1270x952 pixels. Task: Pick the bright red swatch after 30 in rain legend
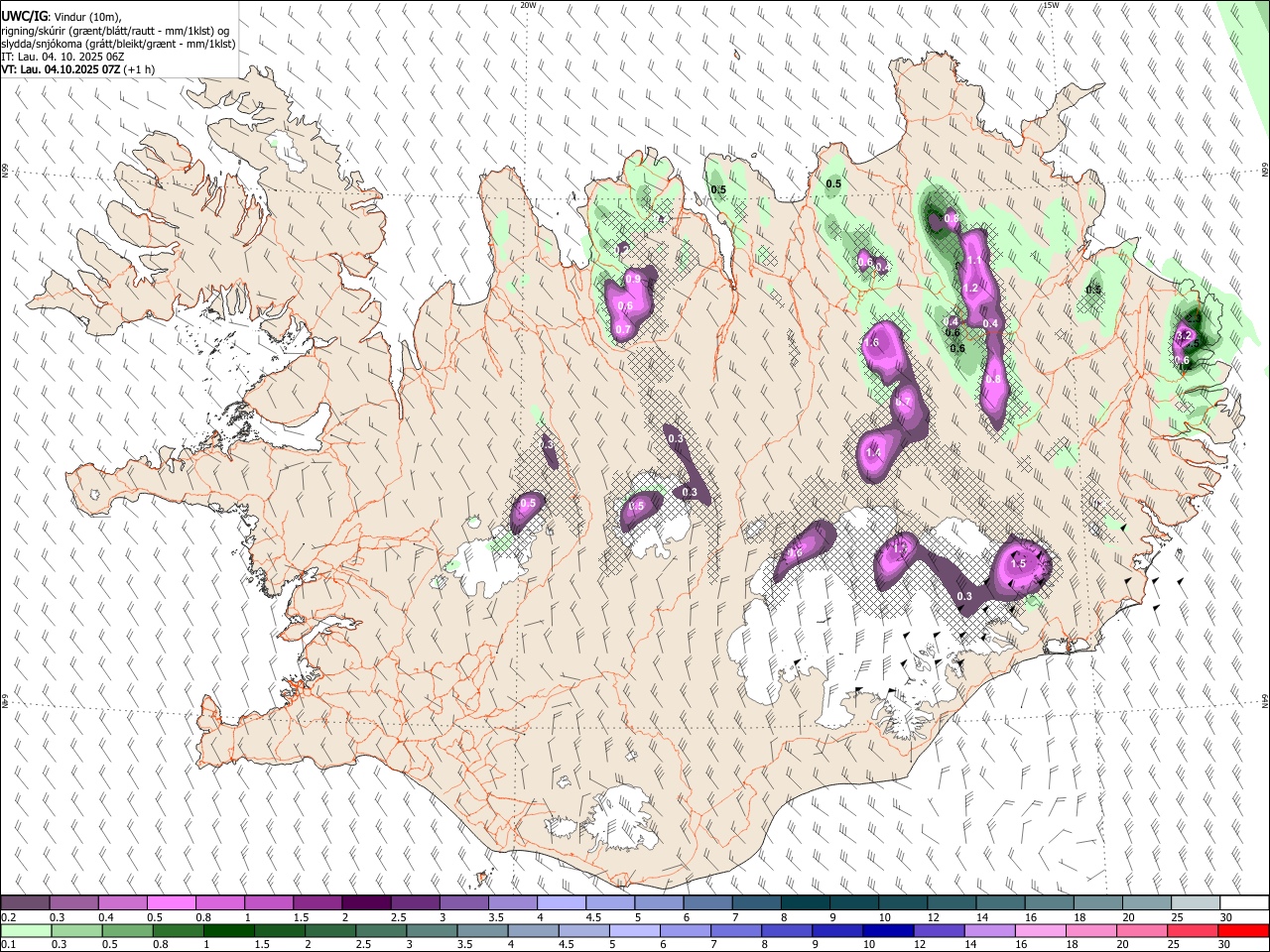pyautogui.click(x=1243, y=930)
